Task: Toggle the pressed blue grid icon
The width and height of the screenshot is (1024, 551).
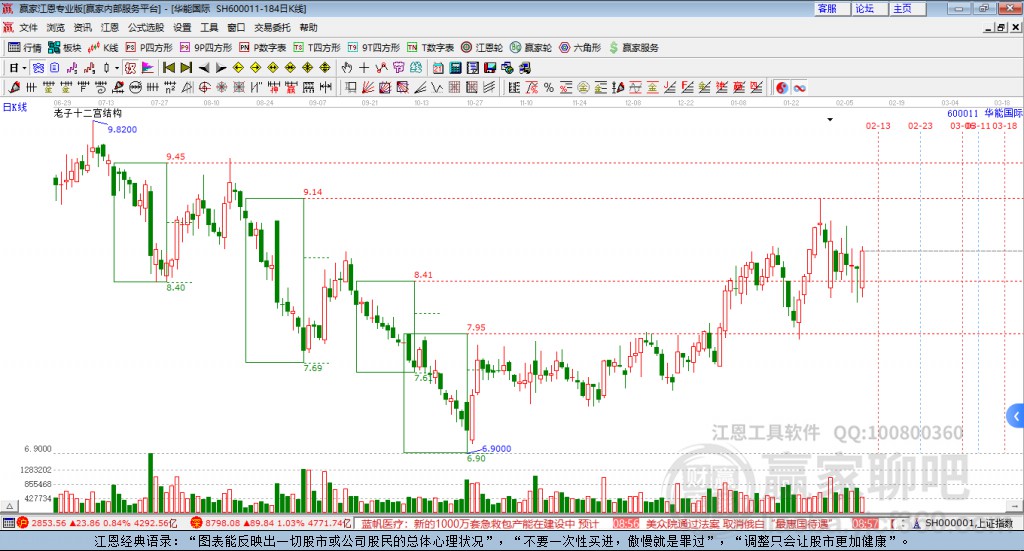Action: coord(38,68)
